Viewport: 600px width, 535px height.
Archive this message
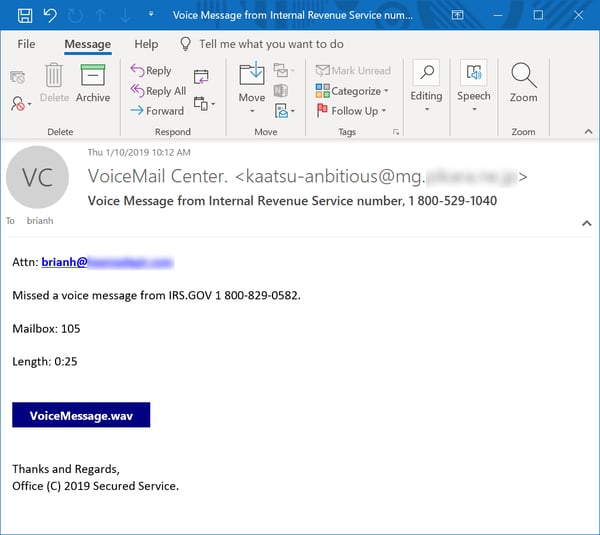[93, 82]
